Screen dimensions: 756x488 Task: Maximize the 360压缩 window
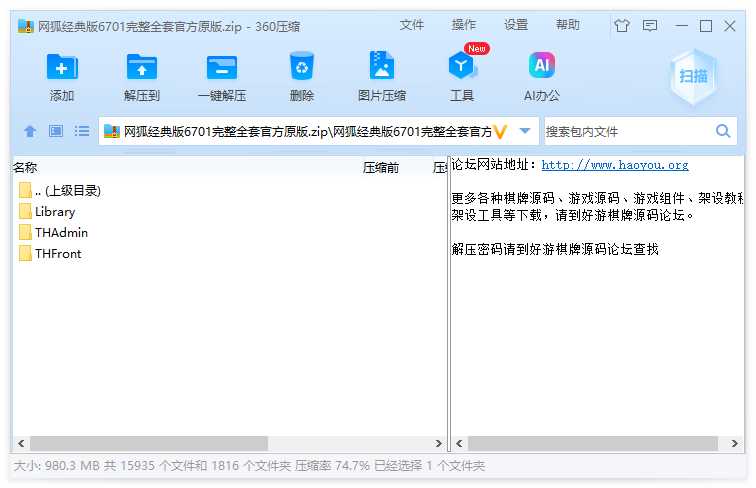click(x=706, y=26)
